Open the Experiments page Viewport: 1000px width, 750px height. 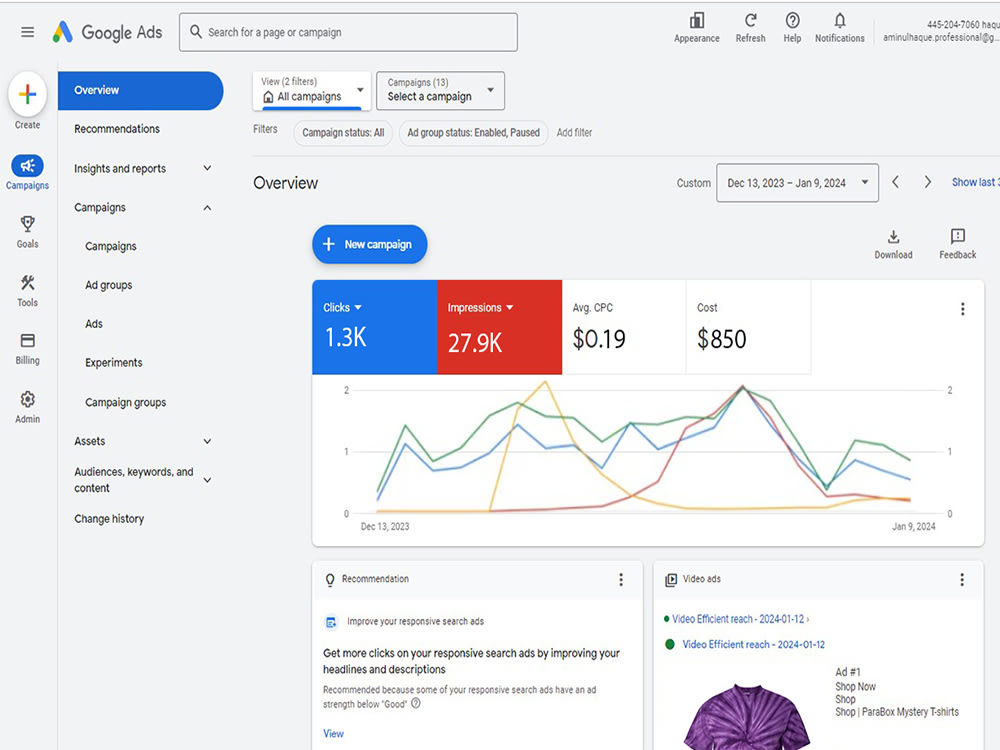coord(114,363)
